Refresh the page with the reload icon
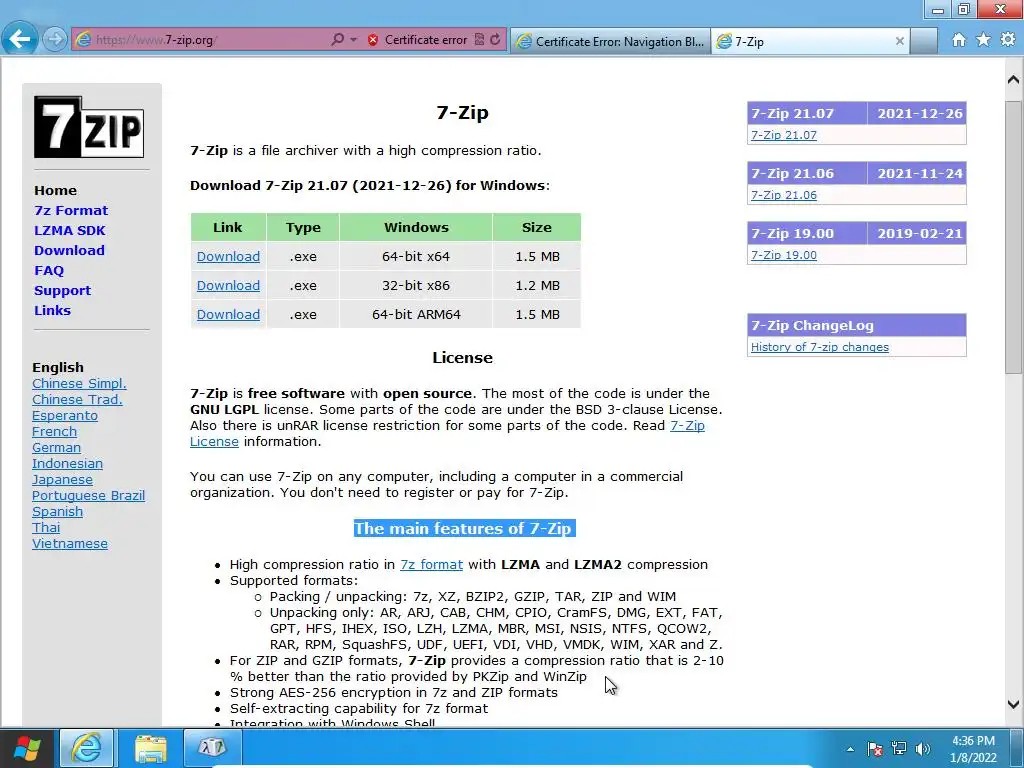The width and height of the screenshot is (1024, 768). pos(495,39)
